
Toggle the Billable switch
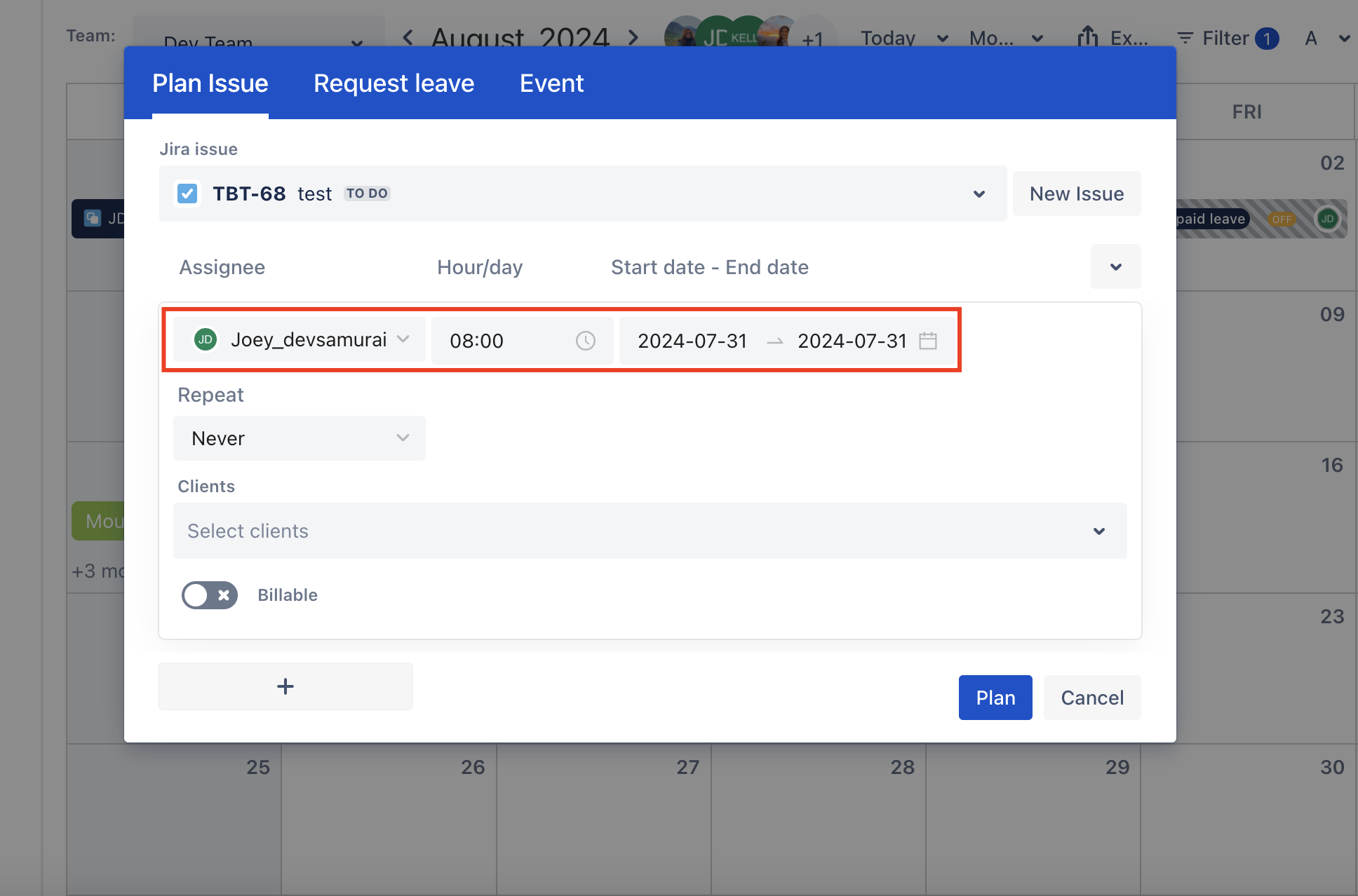point(209,595)
